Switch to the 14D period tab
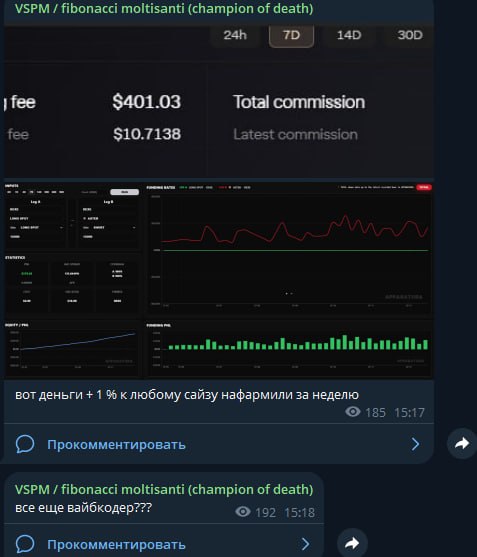This screenshot has width=477, height=557. coord(349,35)
